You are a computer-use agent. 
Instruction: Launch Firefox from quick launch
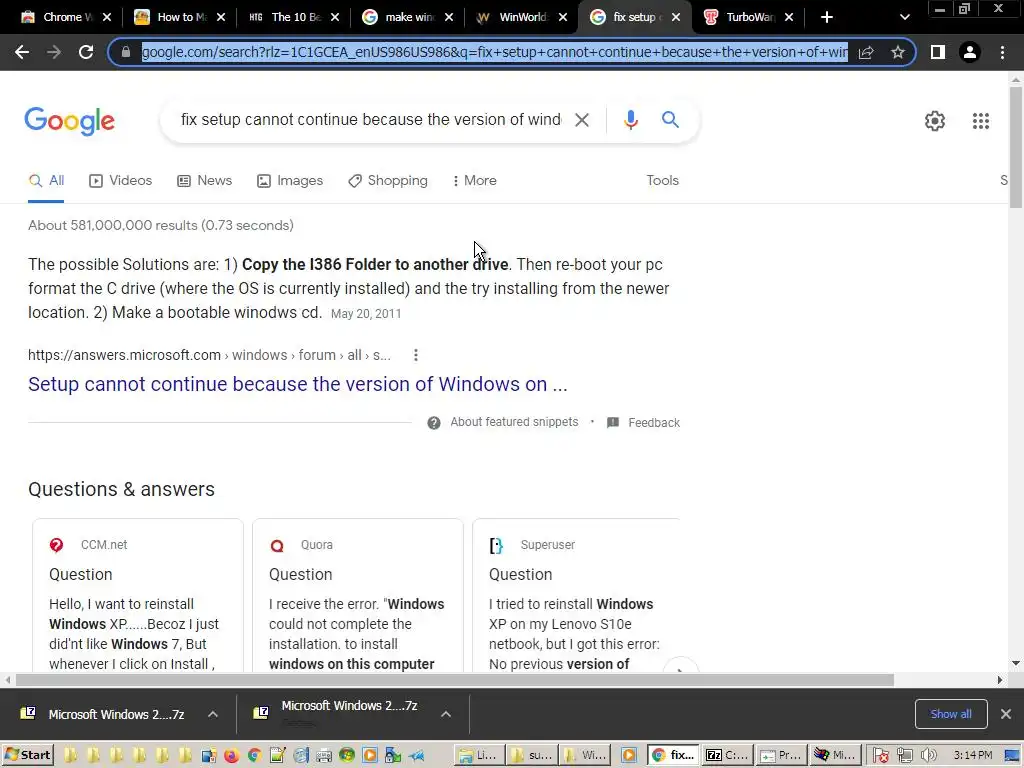pos(231,756)
